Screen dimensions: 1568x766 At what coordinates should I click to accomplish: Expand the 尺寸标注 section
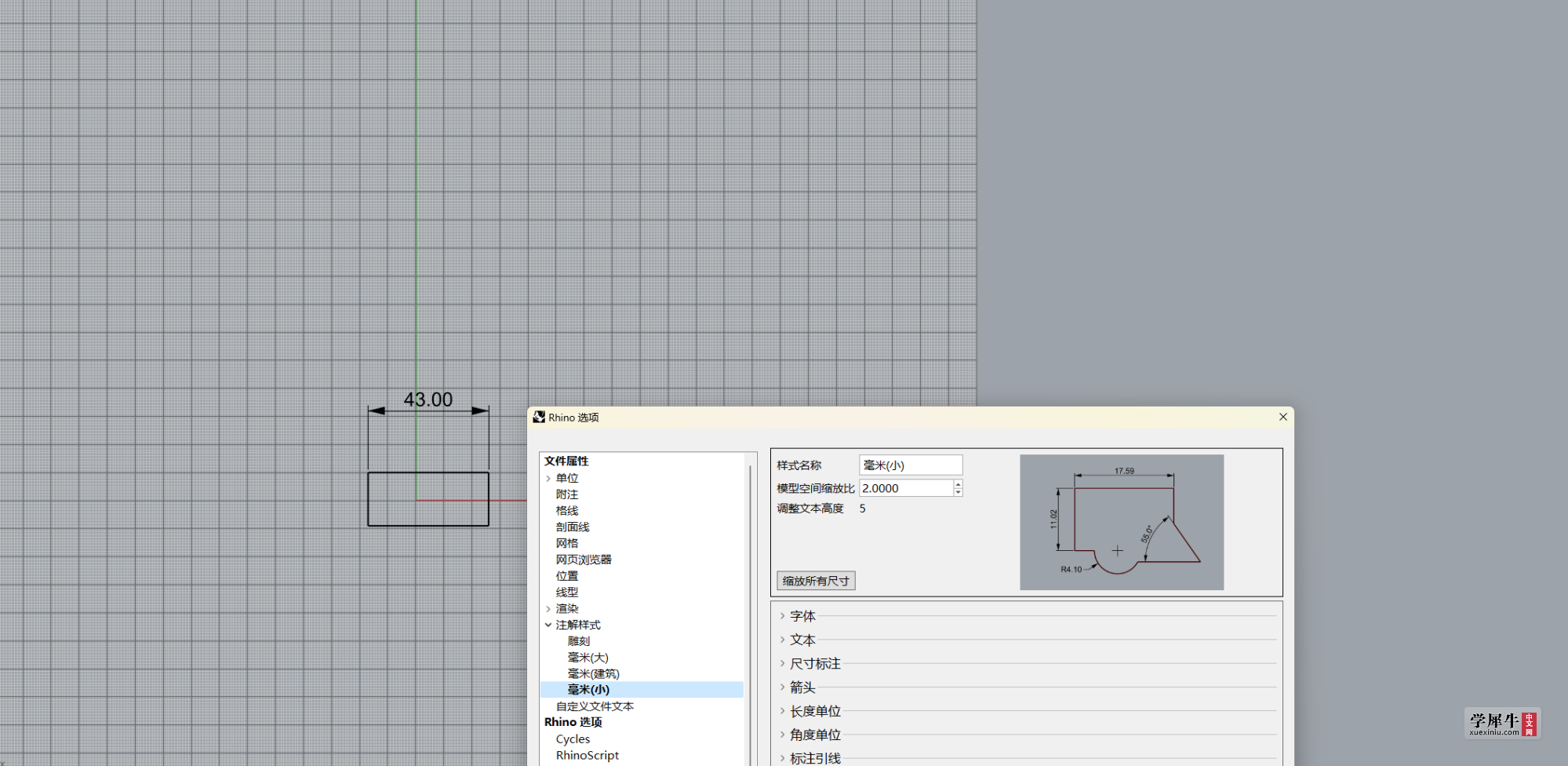pyautogui.click(x=782, y=663)
